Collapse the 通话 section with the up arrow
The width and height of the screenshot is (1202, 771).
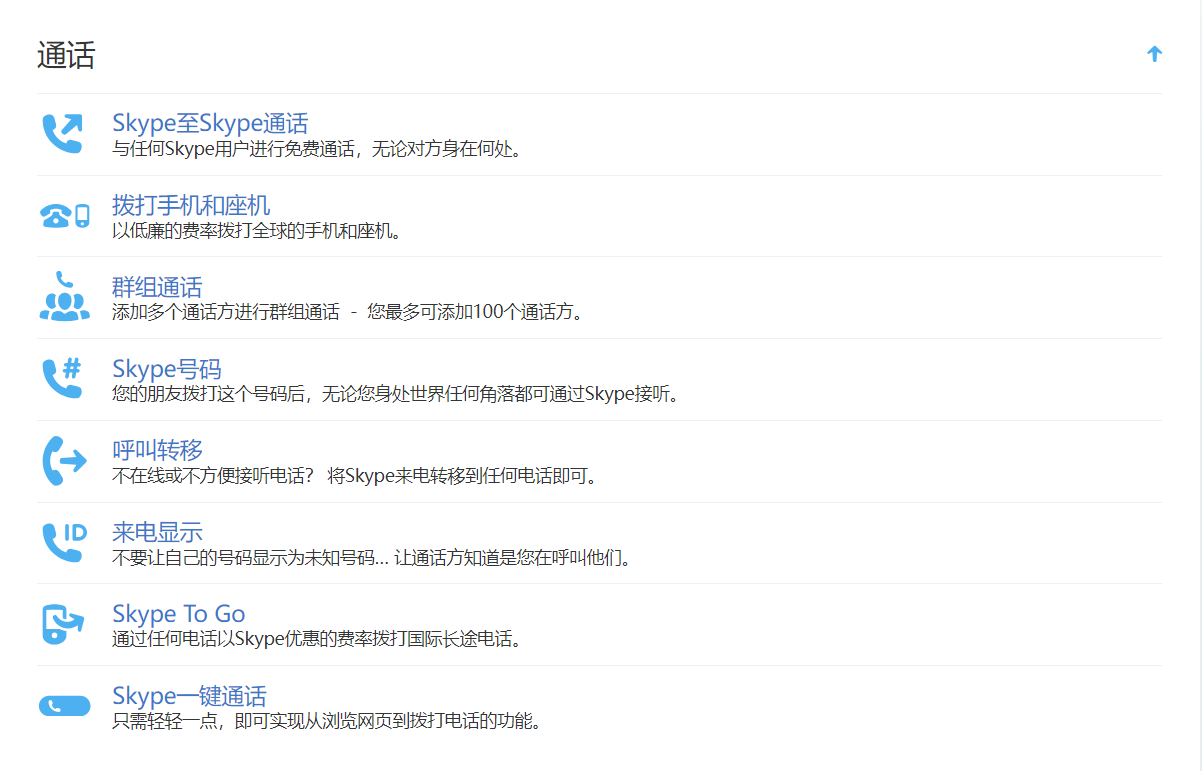[1154, 54]
